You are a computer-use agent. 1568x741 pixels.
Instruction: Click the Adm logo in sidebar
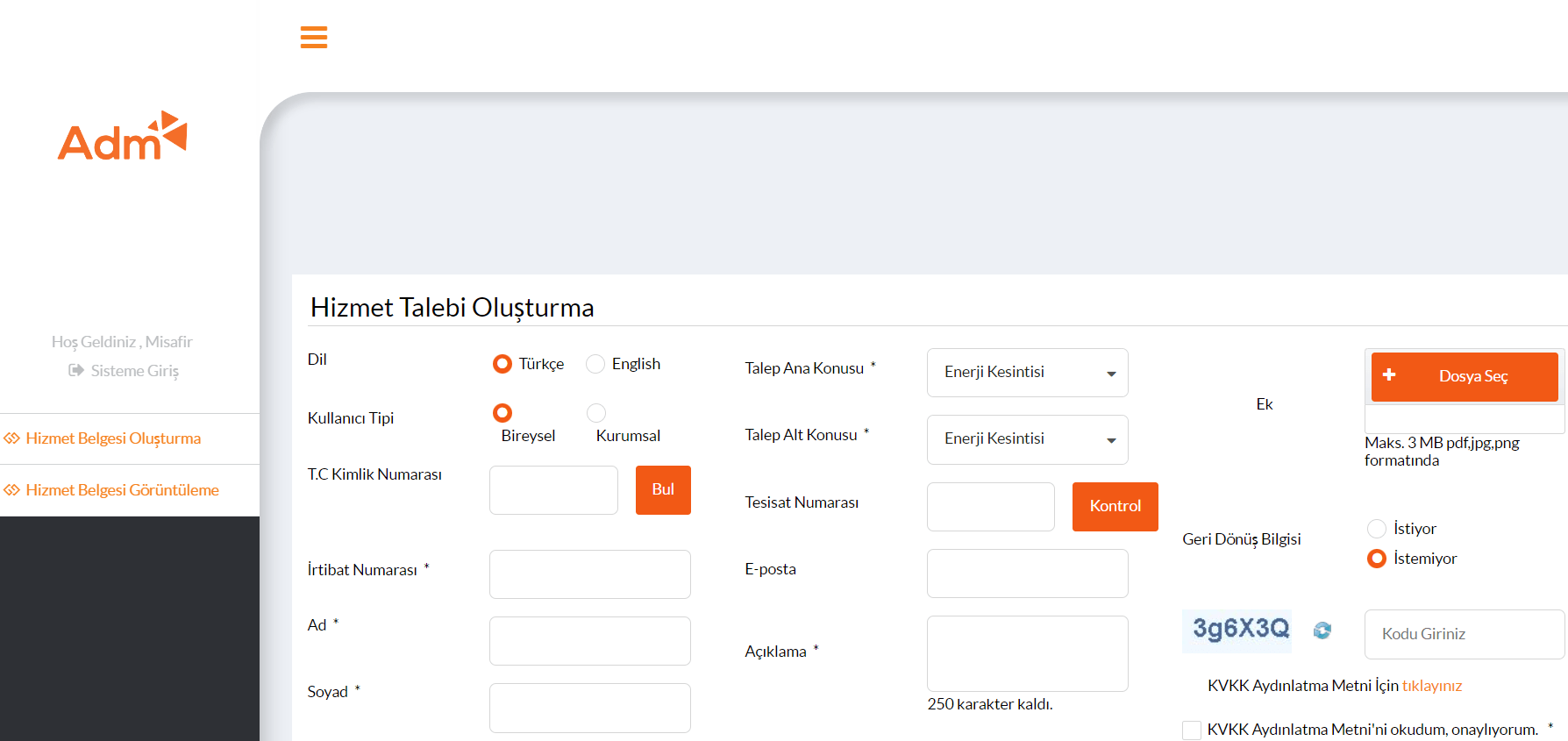tap(123, 137)
